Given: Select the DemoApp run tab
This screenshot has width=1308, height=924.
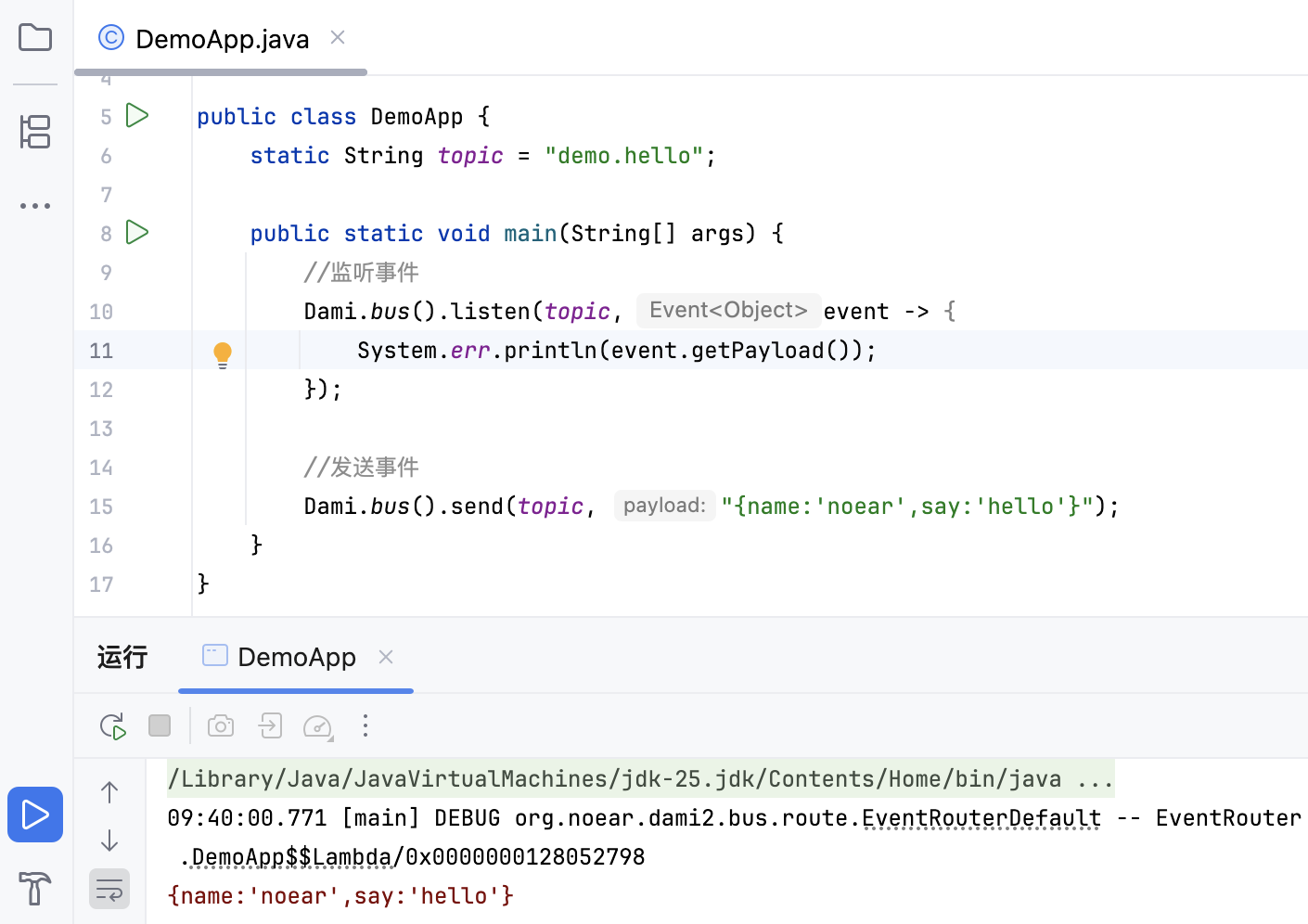Looking at the screenshot, I should coord(296,657).
